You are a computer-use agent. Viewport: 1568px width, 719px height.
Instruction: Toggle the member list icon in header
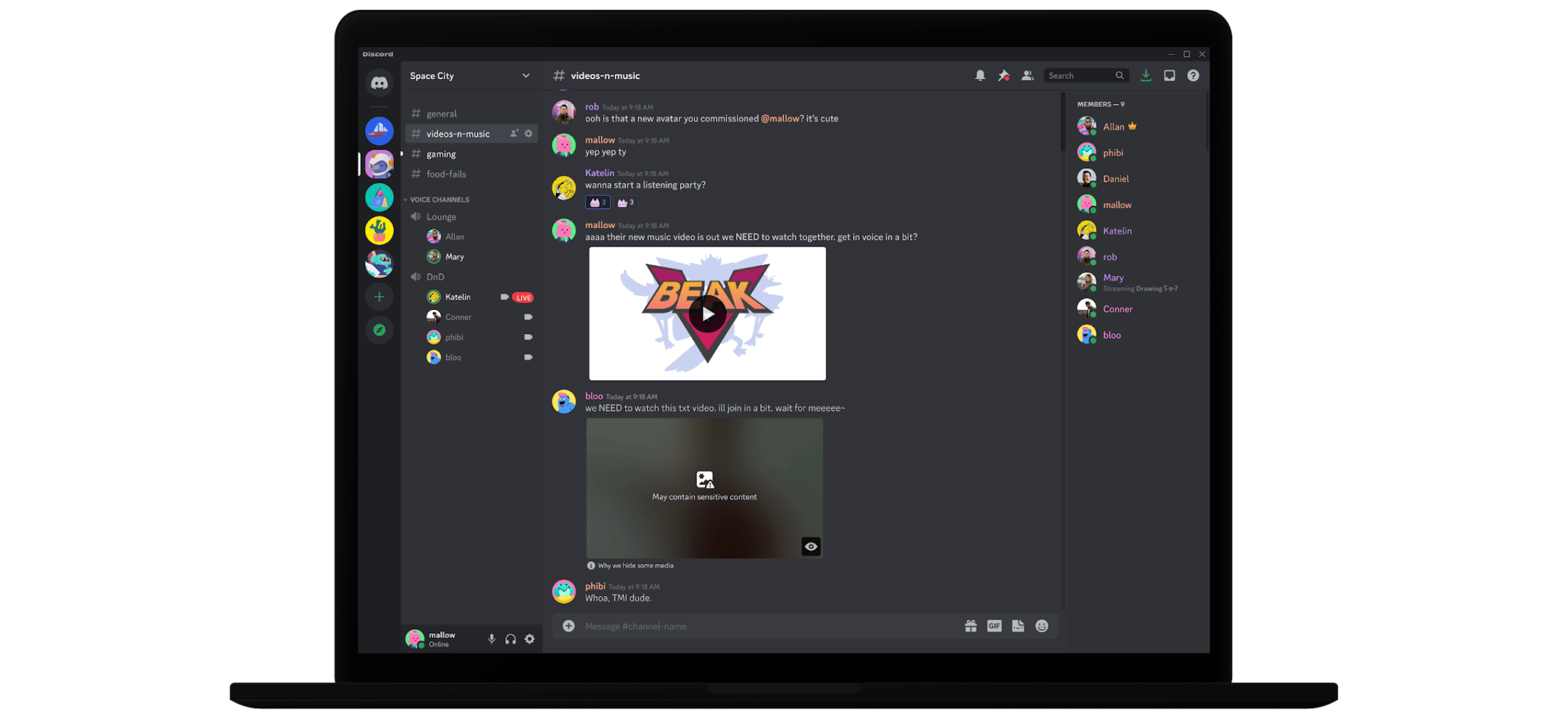(x=1028, y=76)
